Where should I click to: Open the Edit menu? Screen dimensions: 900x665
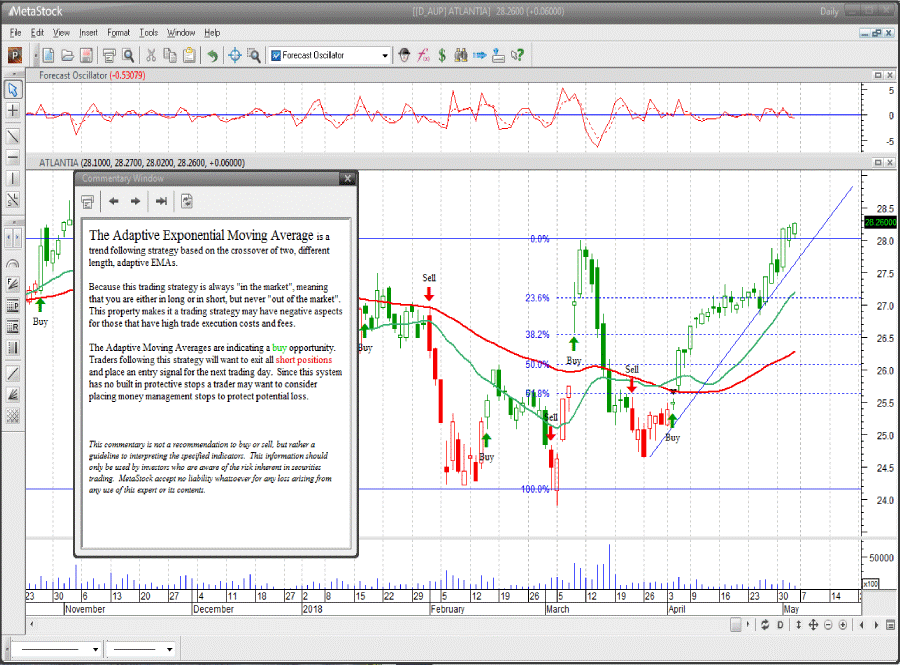pyautogui.click(x=37, y=33)
